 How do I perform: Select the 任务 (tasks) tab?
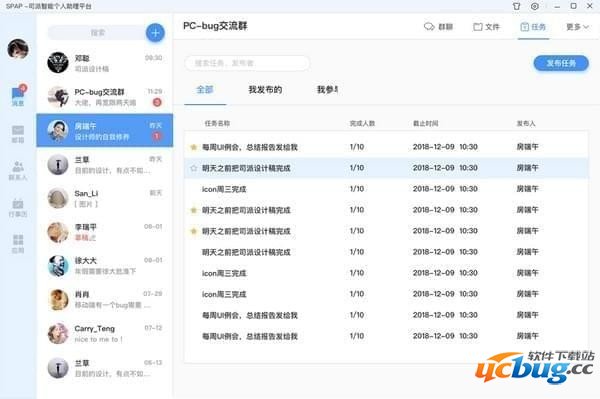(x=533, y=27)
